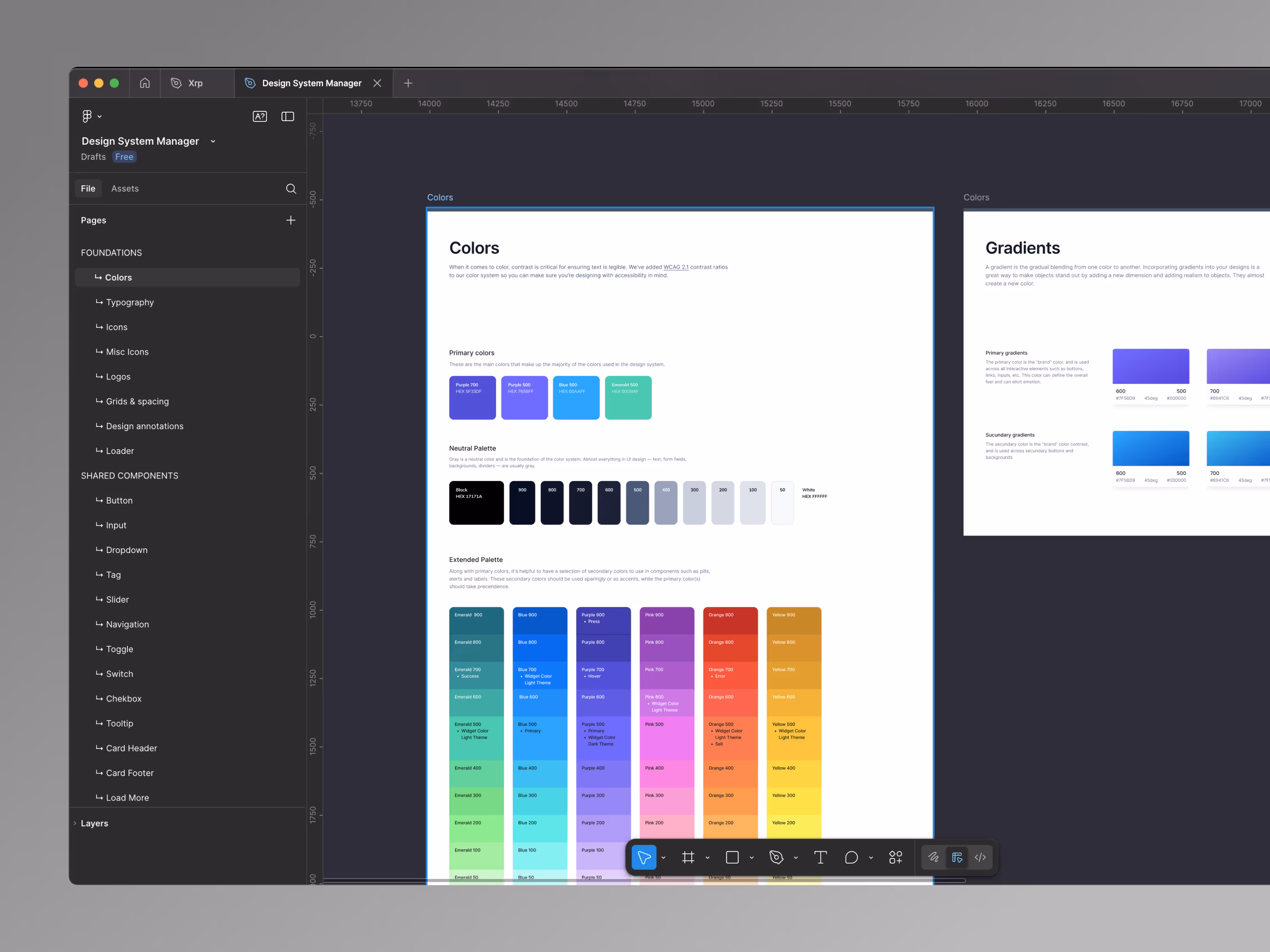Open the accessibility contrast checker icon
This screenshot has width=1270, height=952.
260,116
